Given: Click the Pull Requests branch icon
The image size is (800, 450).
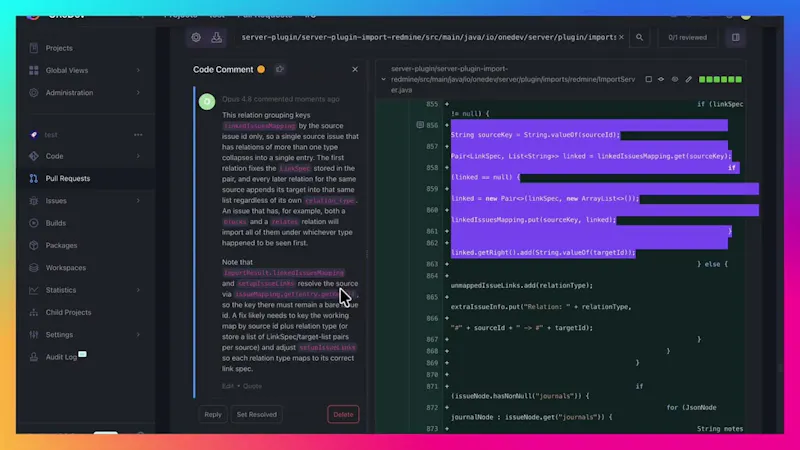Looking at the screenshot, I should (x=34, y=179).
